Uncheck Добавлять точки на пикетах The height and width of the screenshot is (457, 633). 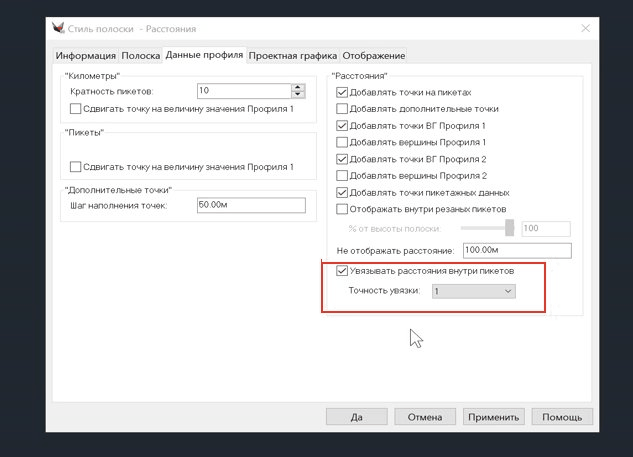tap(343, 92)
